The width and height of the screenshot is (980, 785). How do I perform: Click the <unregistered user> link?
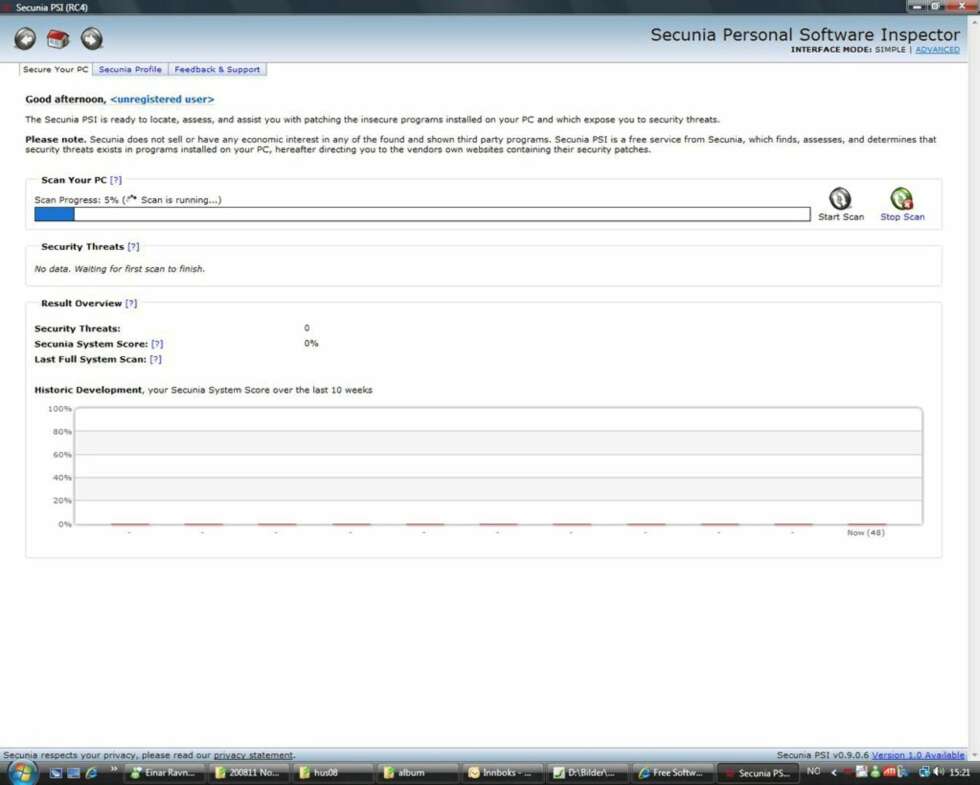click(x=162, y=99)
